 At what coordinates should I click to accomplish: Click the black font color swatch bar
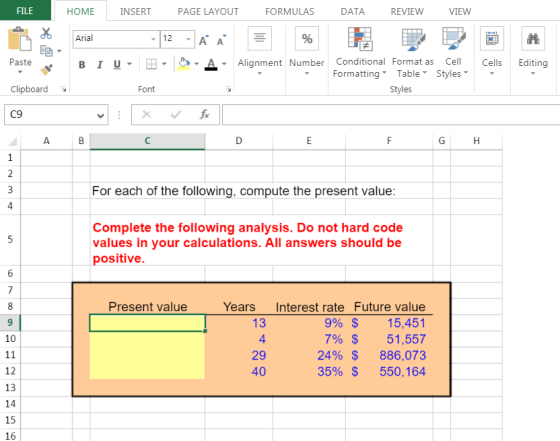(211, 69)
